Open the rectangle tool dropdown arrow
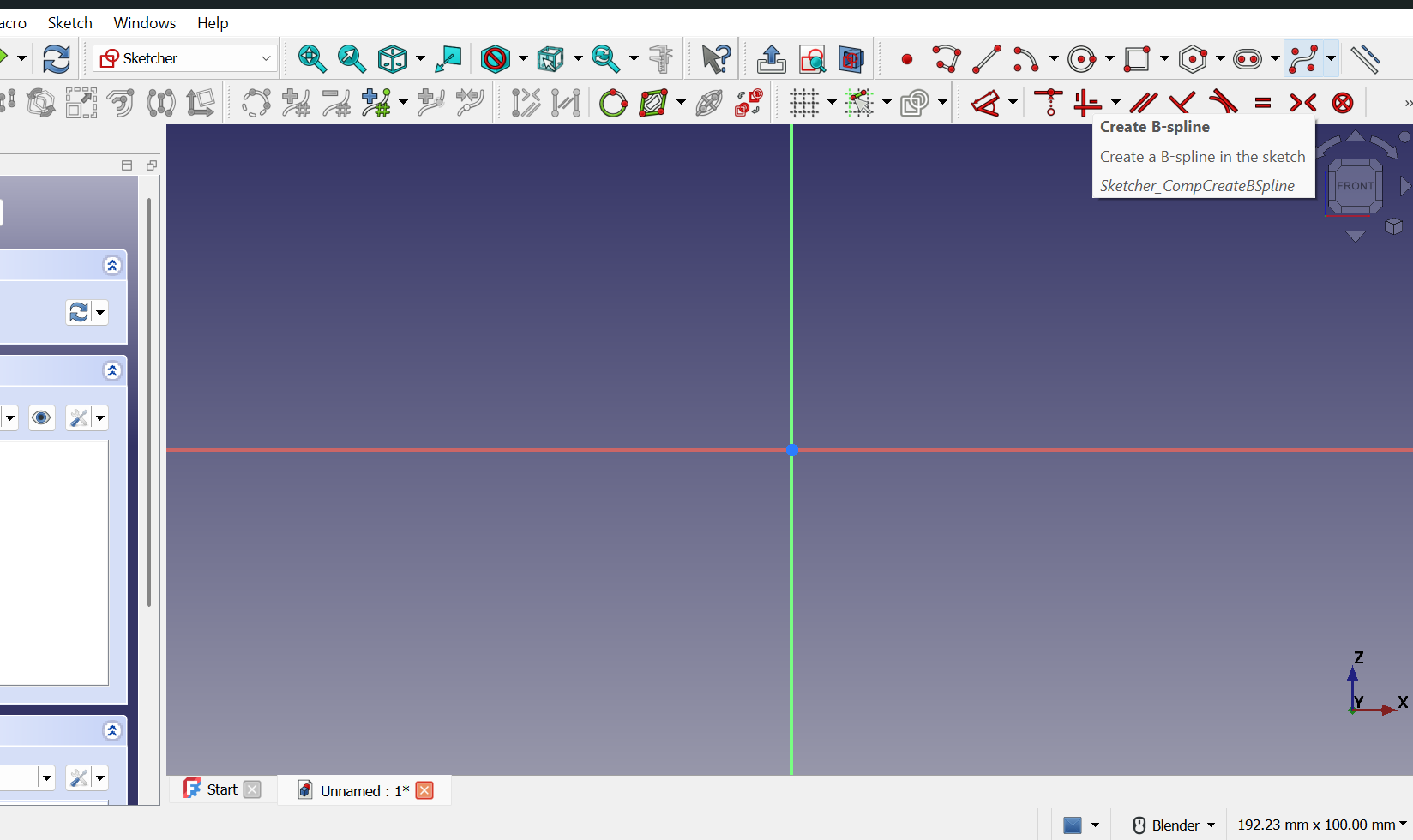This screenshot has width=1413, height=840. pos(1164,58)
